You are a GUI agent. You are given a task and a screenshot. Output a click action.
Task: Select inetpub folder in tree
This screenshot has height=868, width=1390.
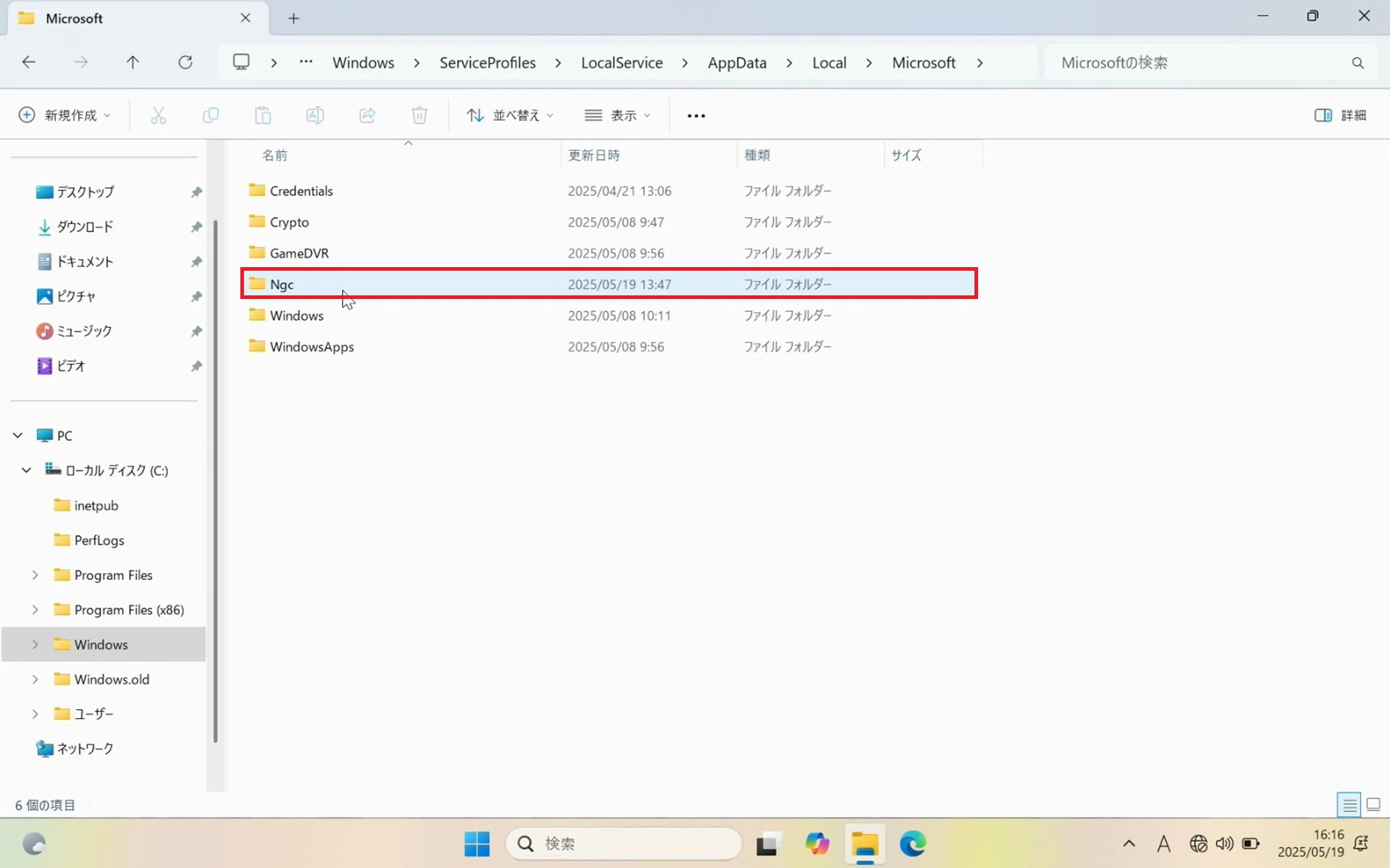[96, 505]
